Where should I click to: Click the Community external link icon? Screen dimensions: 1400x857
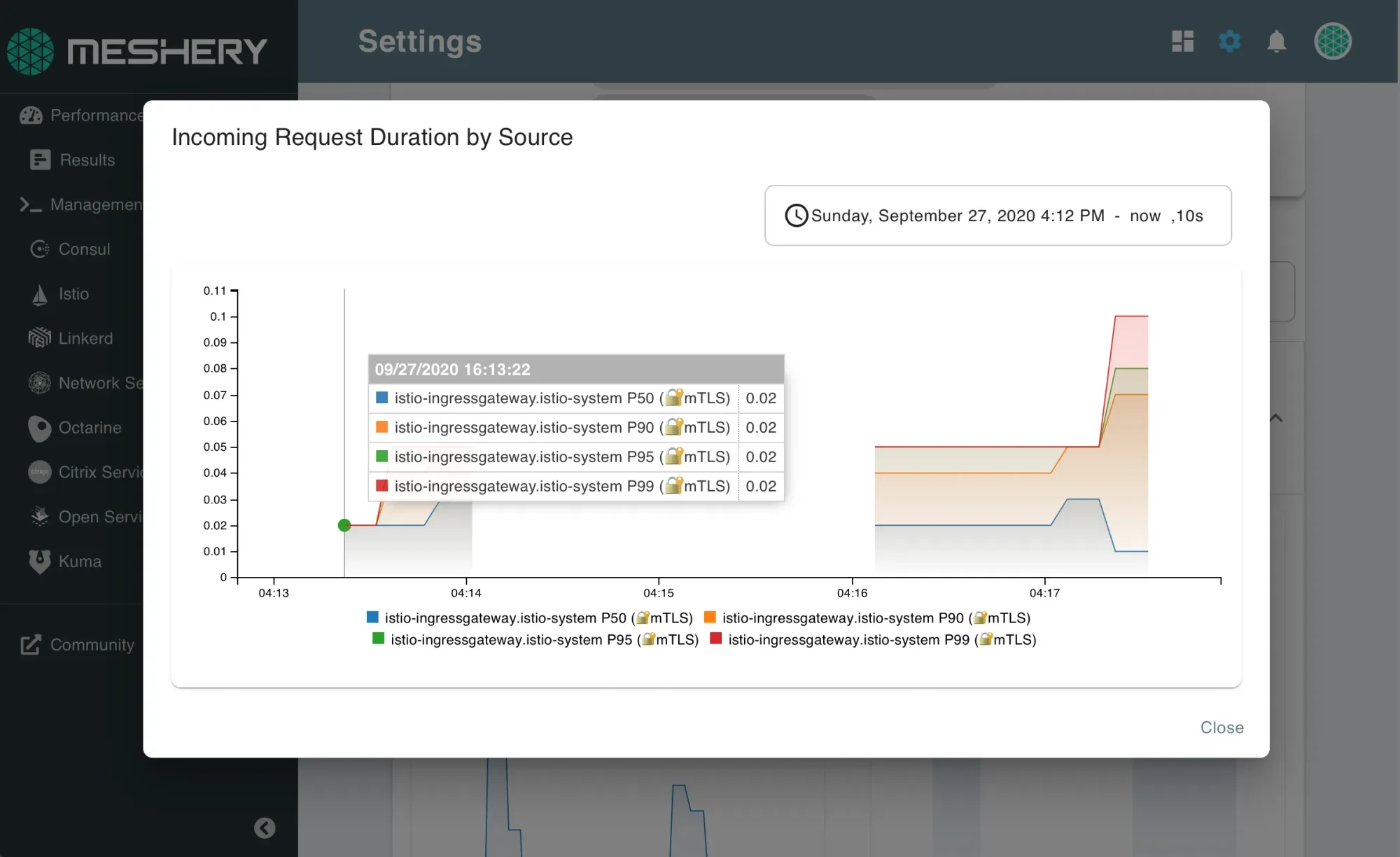click(x=31, y=645)
